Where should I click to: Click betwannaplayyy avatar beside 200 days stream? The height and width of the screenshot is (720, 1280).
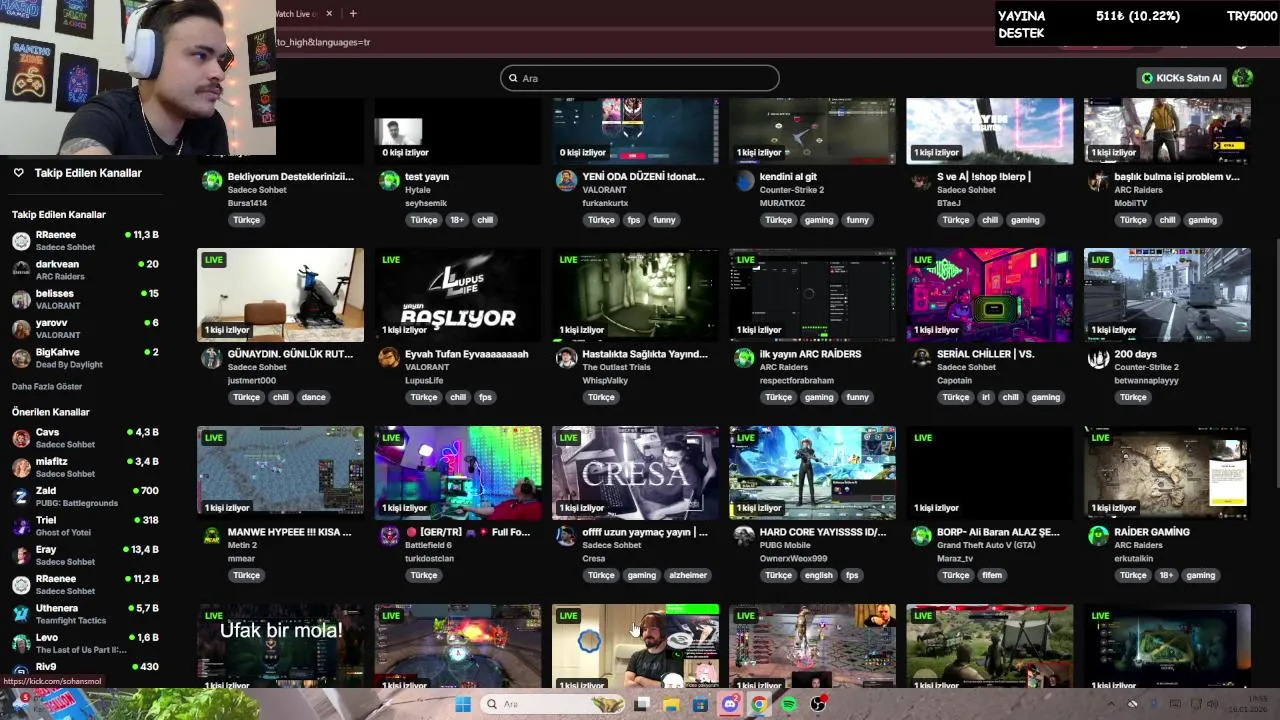point(1098,358)
